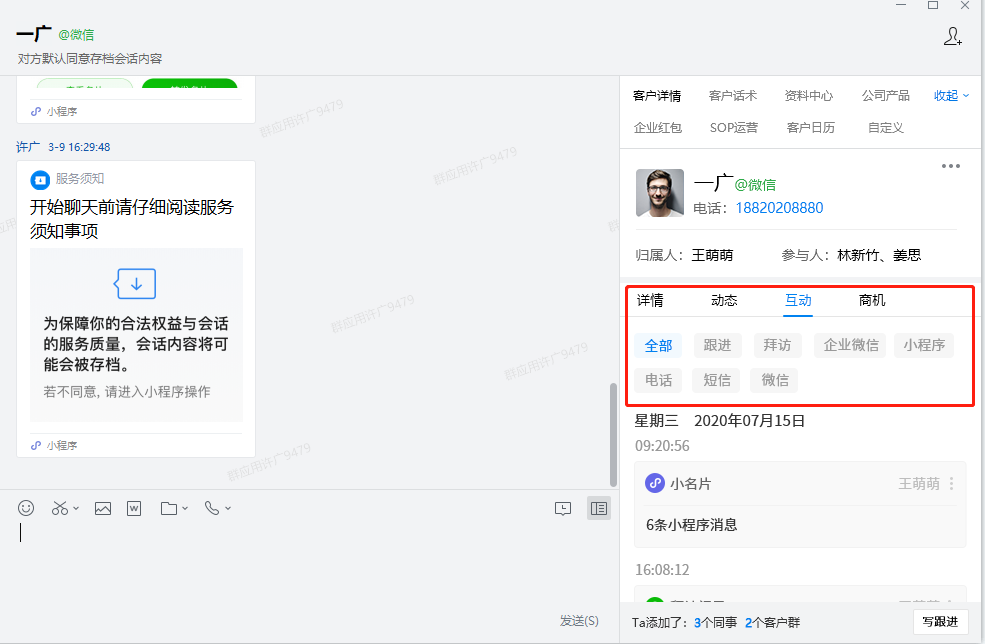Select the 全部 filter chip
985x644 pixels.
(x=658, y=346)
